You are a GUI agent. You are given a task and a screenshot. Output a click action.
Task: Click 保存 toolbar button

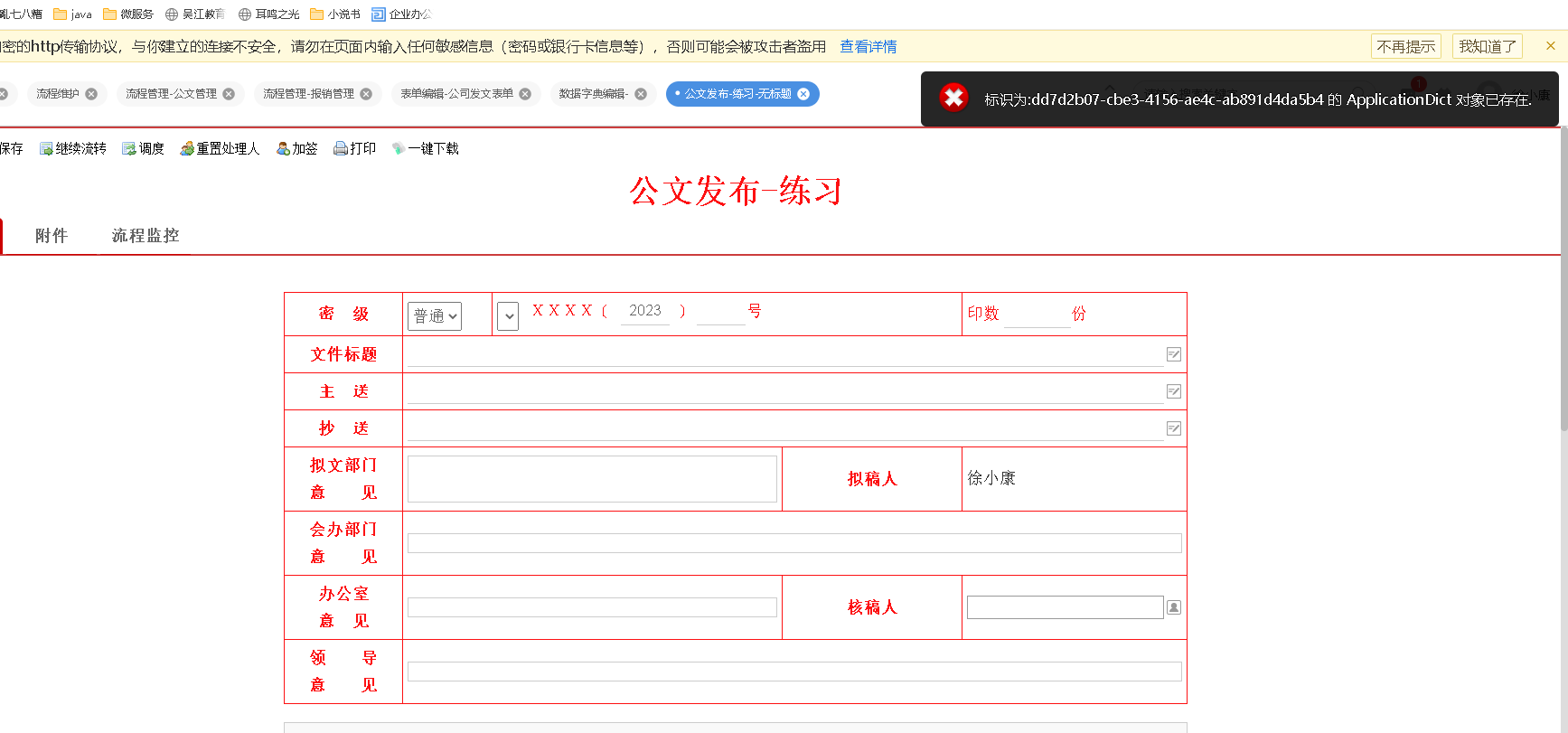[x=11, y=148]
